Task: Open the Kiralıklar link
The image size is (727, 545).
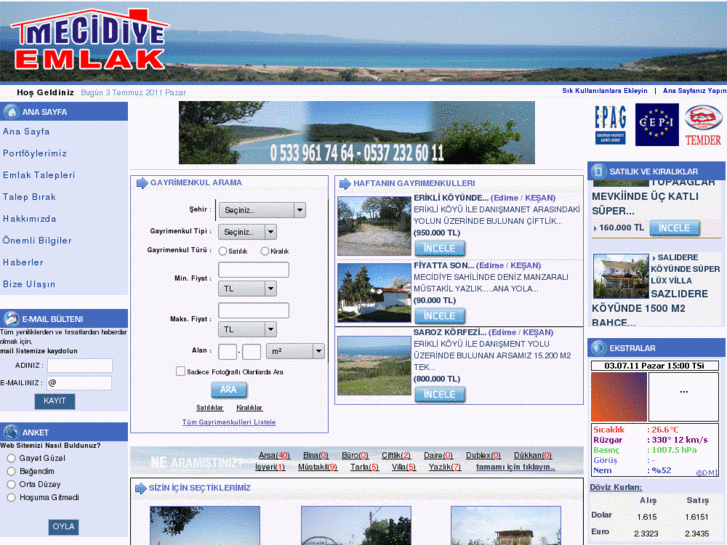Action: (249, 408)
